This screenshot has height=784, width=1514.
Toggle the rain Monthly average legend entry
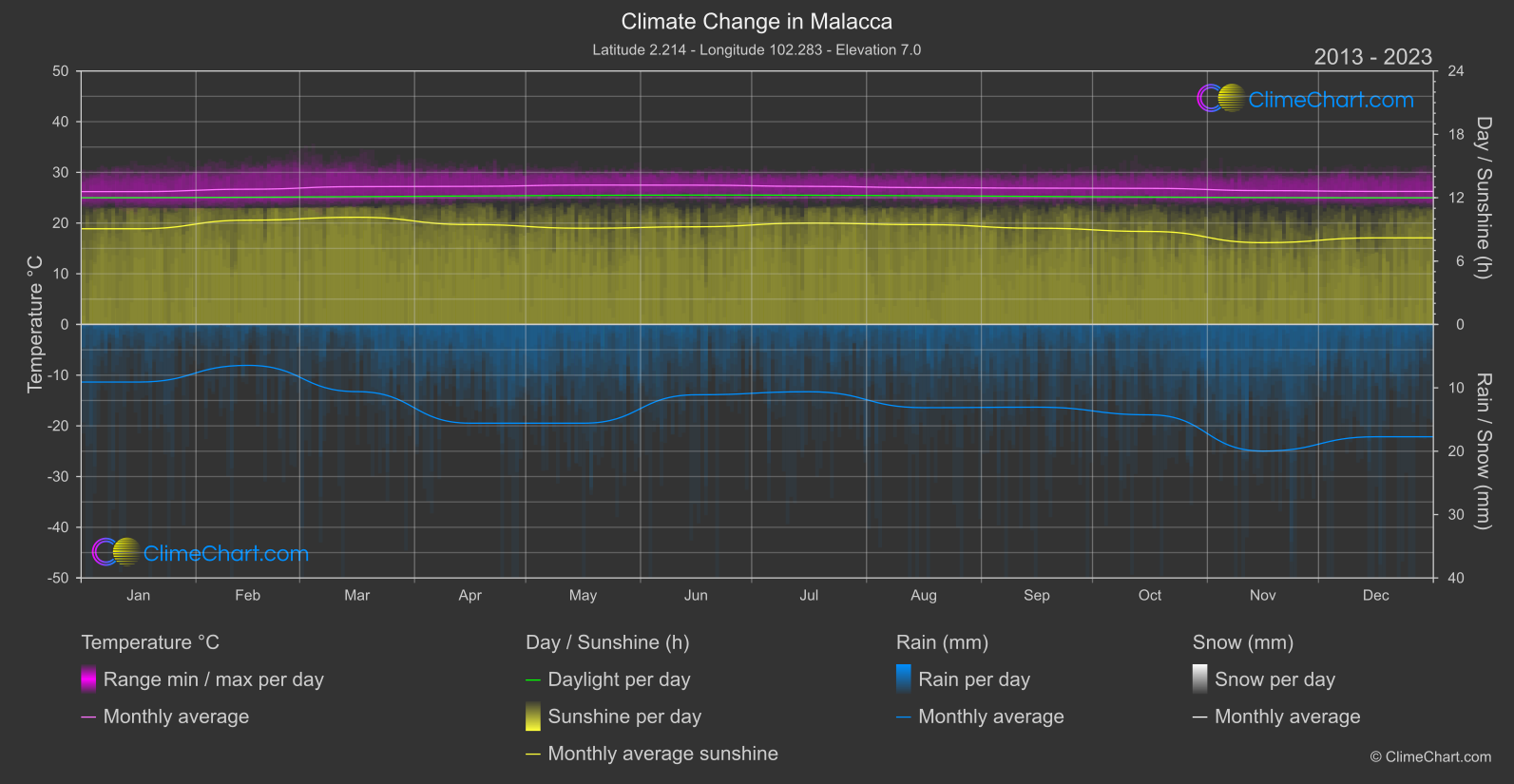point(980,717)
